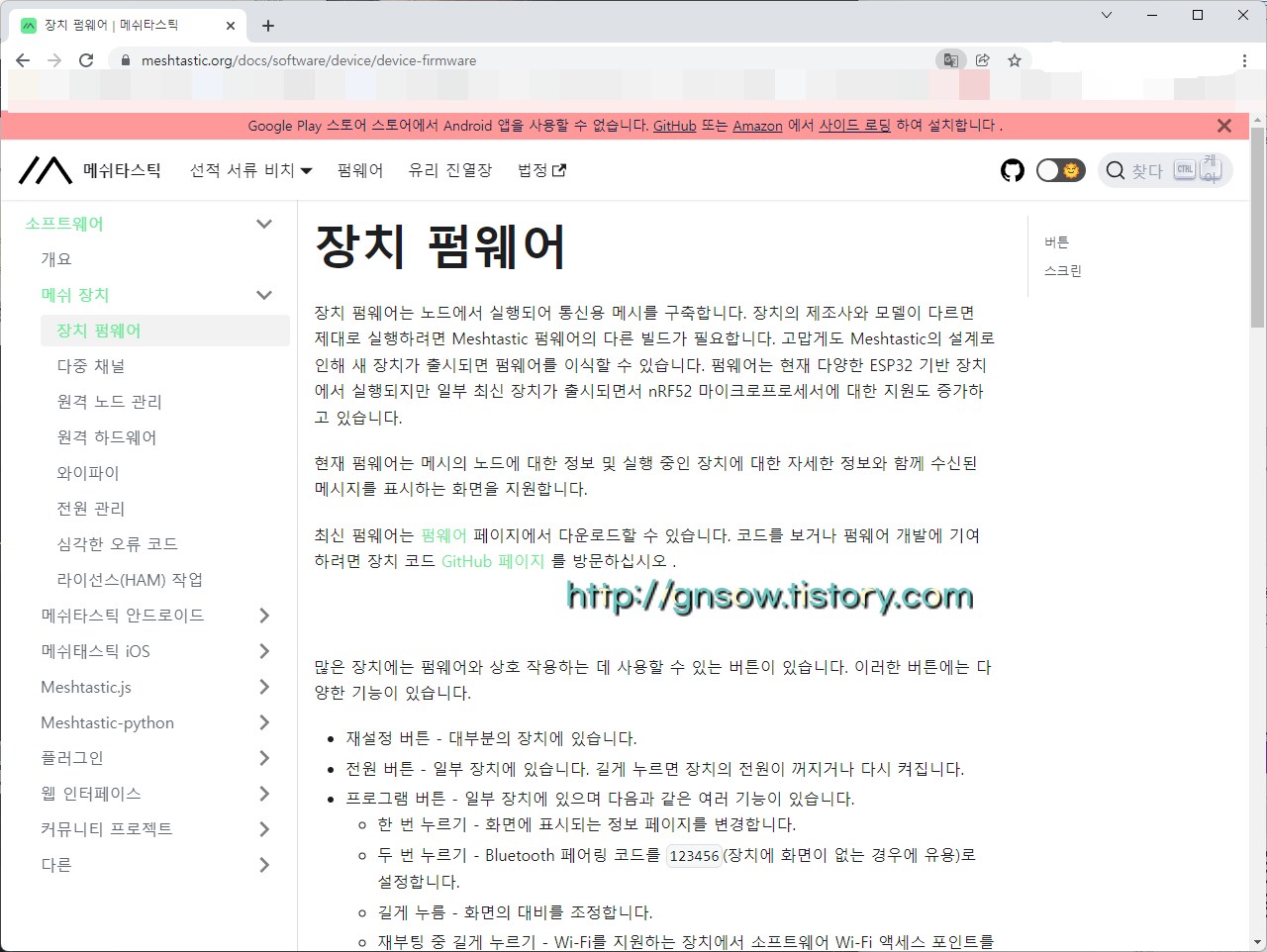Follow the 사이드 로딩 link in banner
This screenshot has width=1267, height=952.
click(x=854, y=126)
